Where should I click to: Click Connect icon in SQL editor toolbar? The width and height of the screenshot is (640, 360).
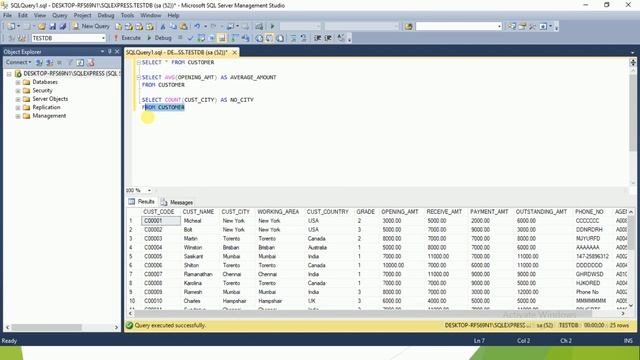[x=11, y=38]
